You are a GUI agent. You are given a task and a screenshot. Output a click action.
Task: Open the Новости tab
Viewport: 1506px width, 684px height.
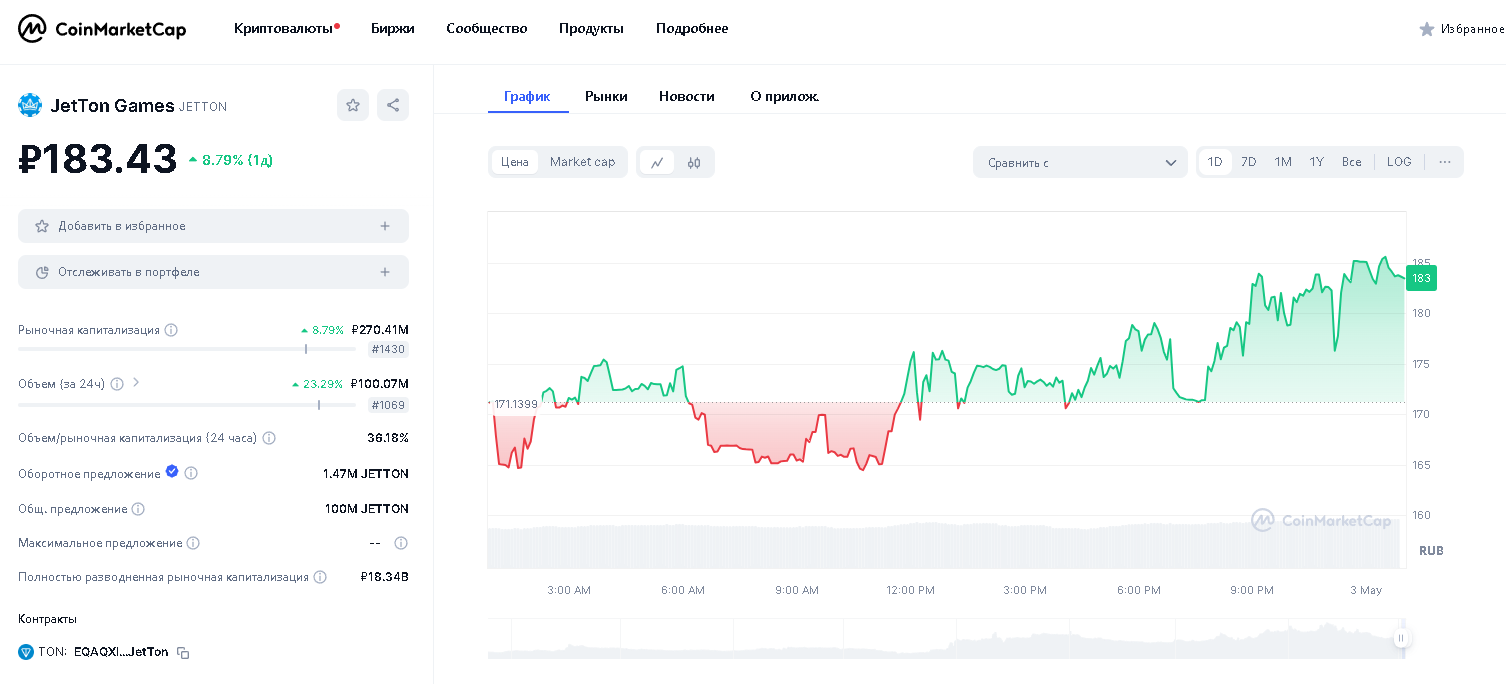click(687, 96)
